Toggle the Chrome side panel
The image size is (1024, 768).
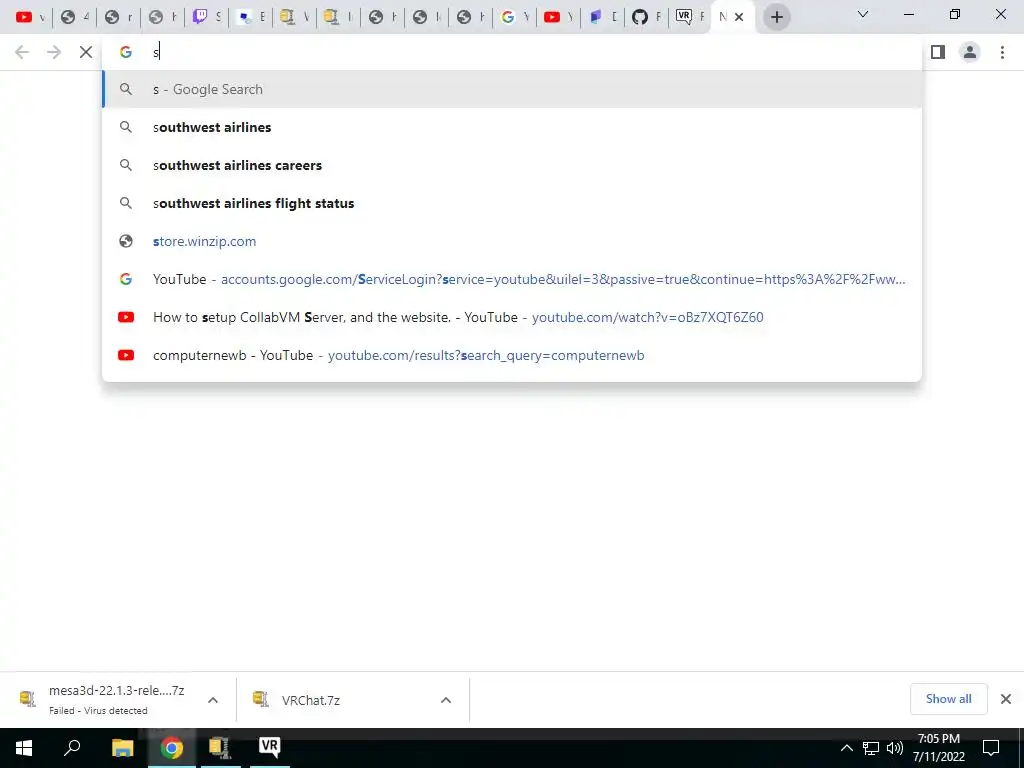[x=938, y=52]
